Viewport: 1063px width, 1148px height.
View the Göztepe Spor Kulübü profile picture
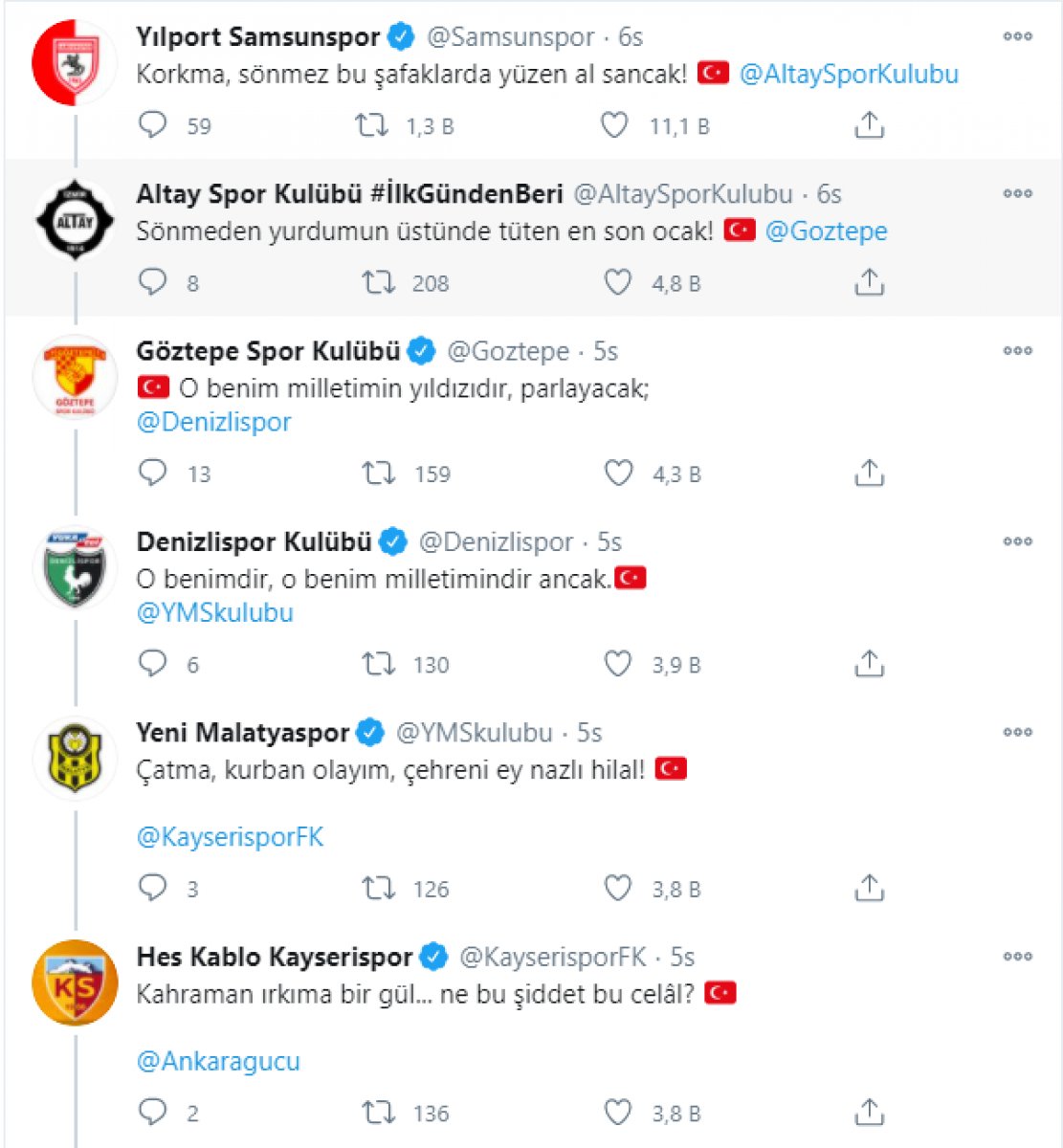[x=75, y=377]
